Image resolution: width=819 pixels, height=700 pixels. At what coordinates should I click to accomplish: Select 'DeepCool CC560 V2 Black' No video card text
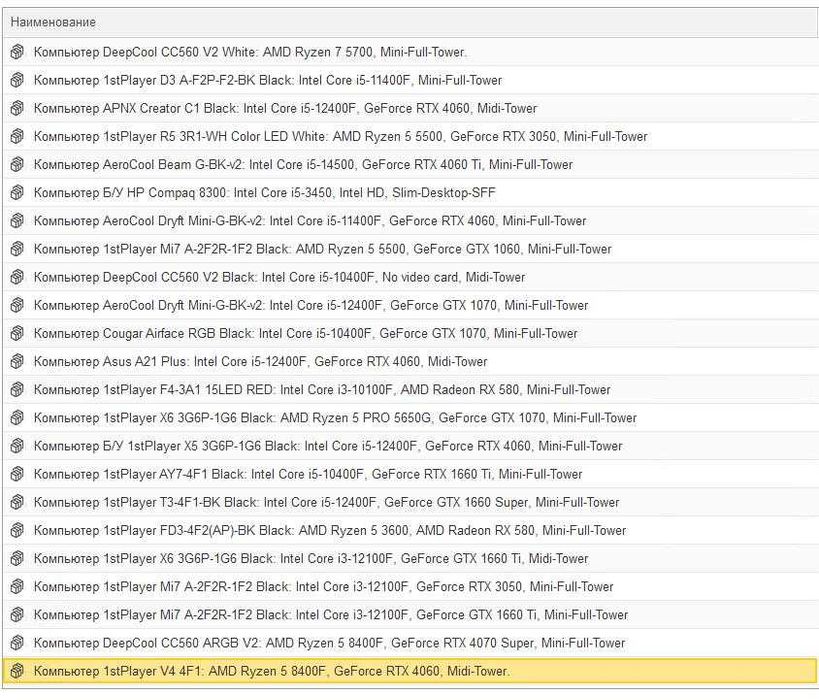(x=279, y=277)
